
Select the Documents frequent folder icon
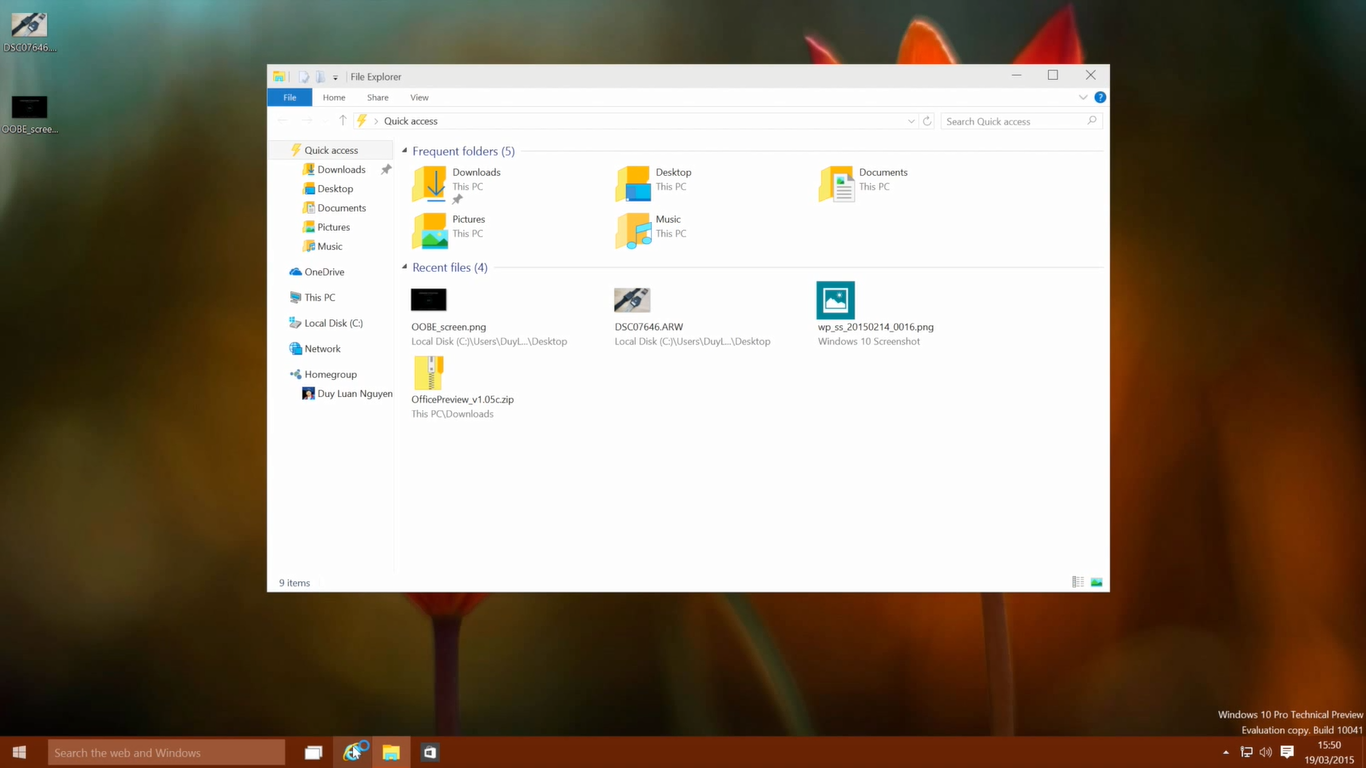coord(836,184)
